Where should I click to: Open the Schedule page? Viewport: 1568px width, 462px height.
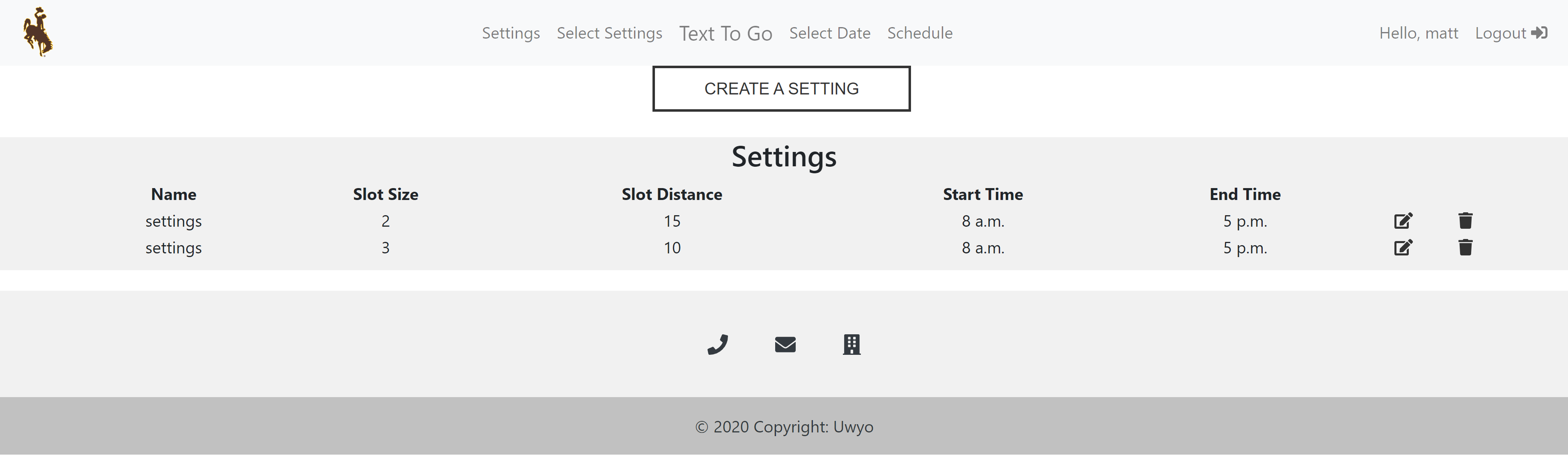pos(920,33)
